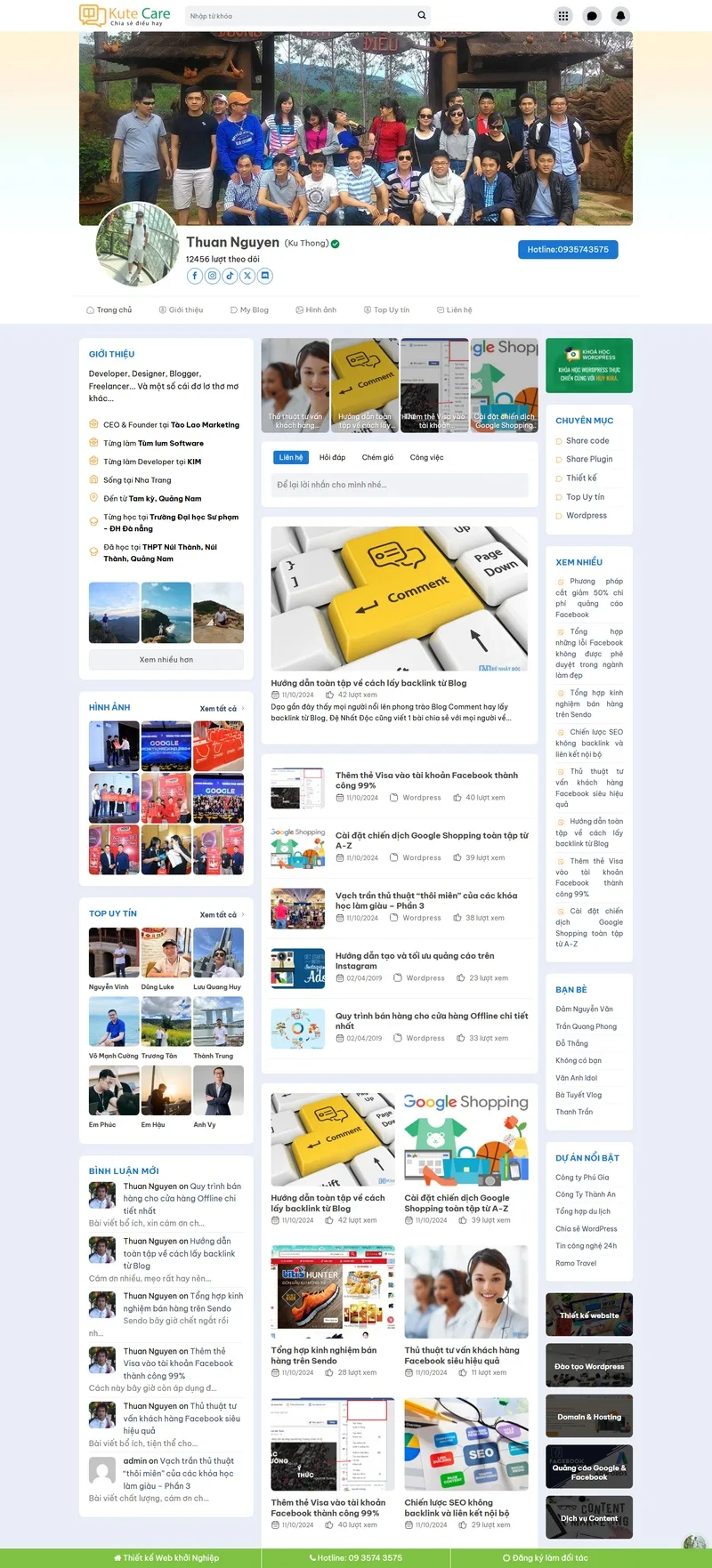
Task: Open the TikTok profile icon
Action: [x=230, y=276]
